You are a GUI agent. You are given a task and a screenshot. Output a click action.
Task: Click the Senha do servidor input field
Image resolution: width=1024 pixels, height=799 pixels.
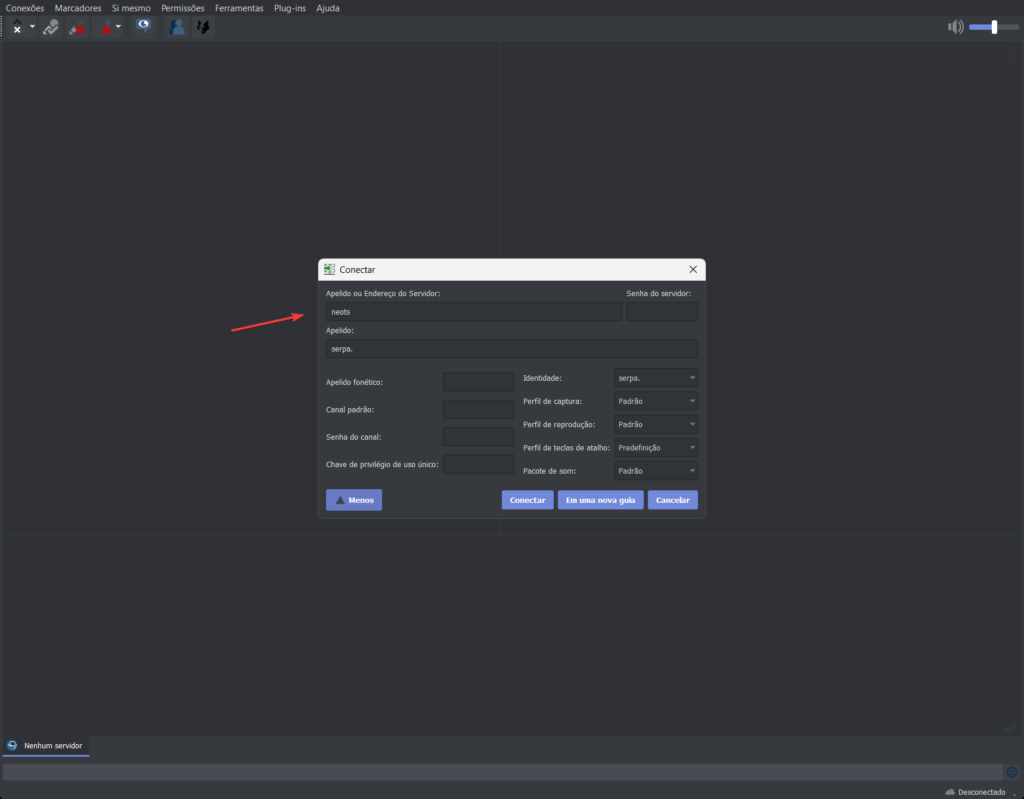pos(661,312)
